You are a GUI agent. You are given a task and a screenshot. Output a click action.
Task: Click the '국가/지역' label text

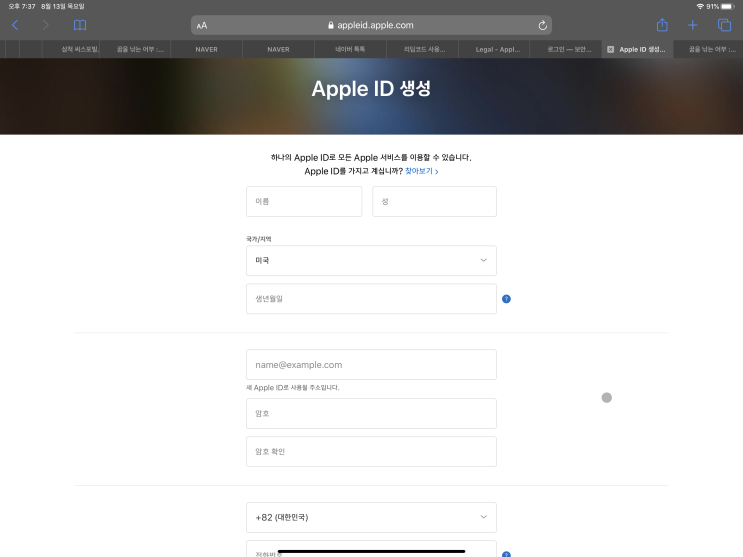tap(258, 239)
